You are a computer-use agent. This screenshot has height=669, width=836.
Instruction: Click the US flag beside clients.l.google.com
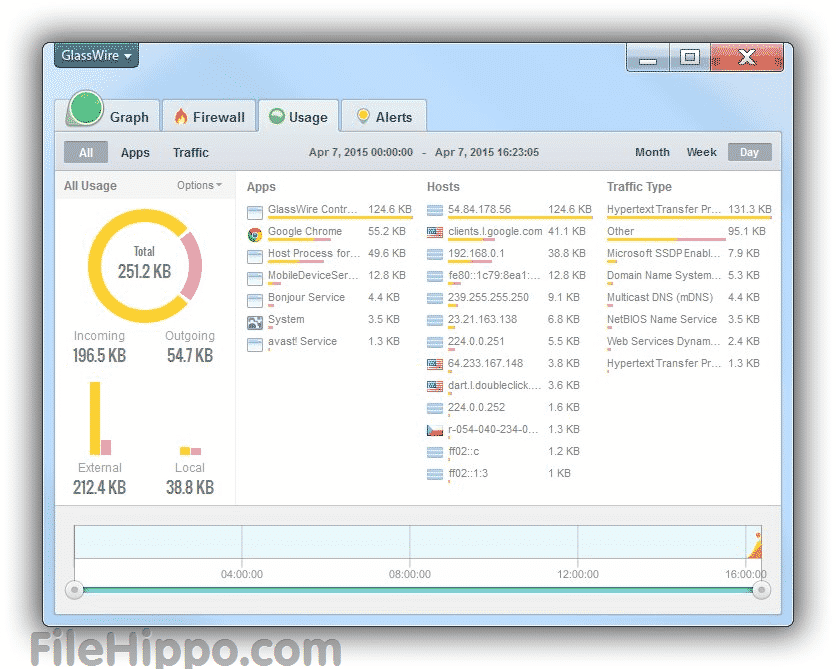click(x=435, y=232)
